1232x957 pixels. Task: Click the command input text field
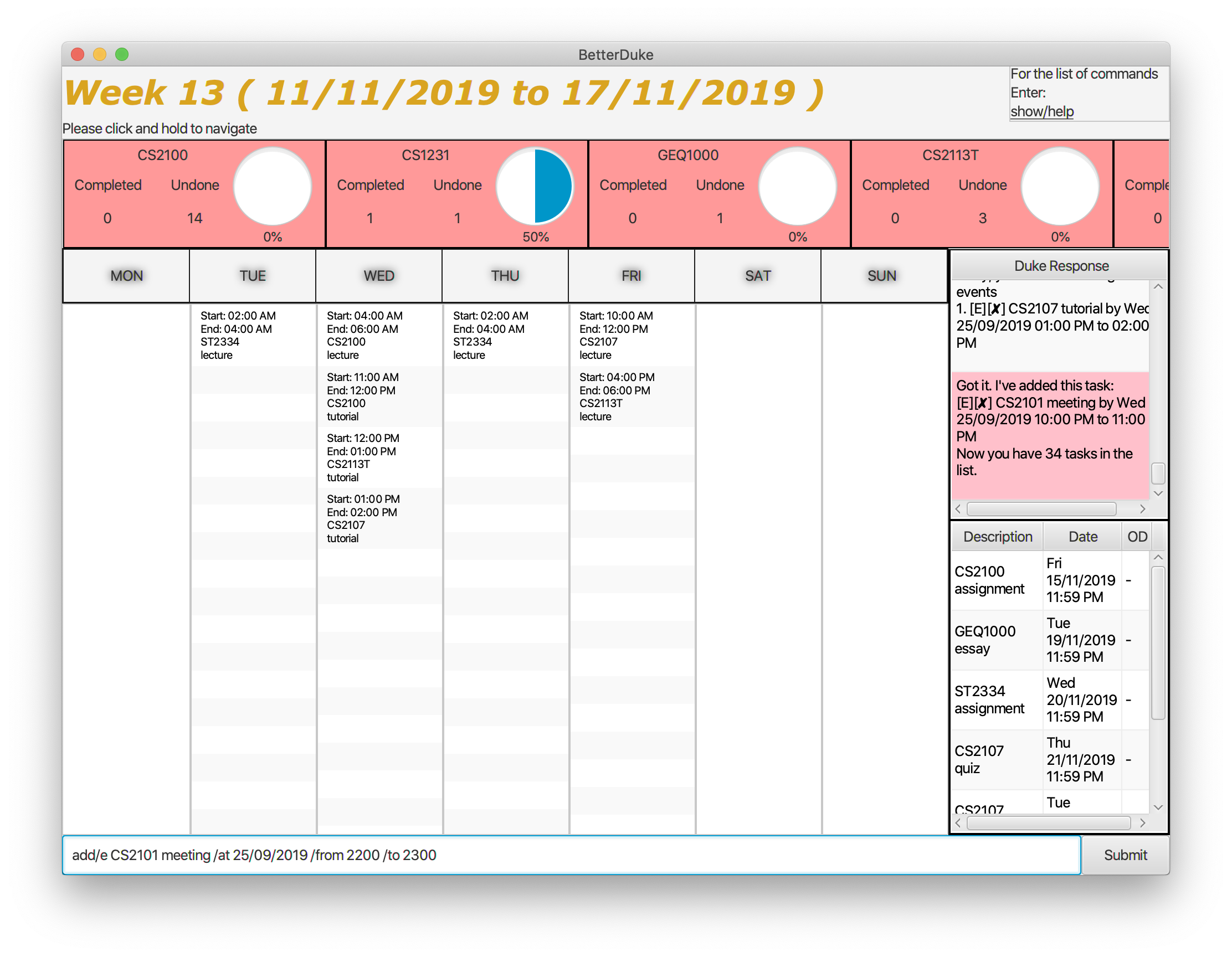[x=571, y=855]
